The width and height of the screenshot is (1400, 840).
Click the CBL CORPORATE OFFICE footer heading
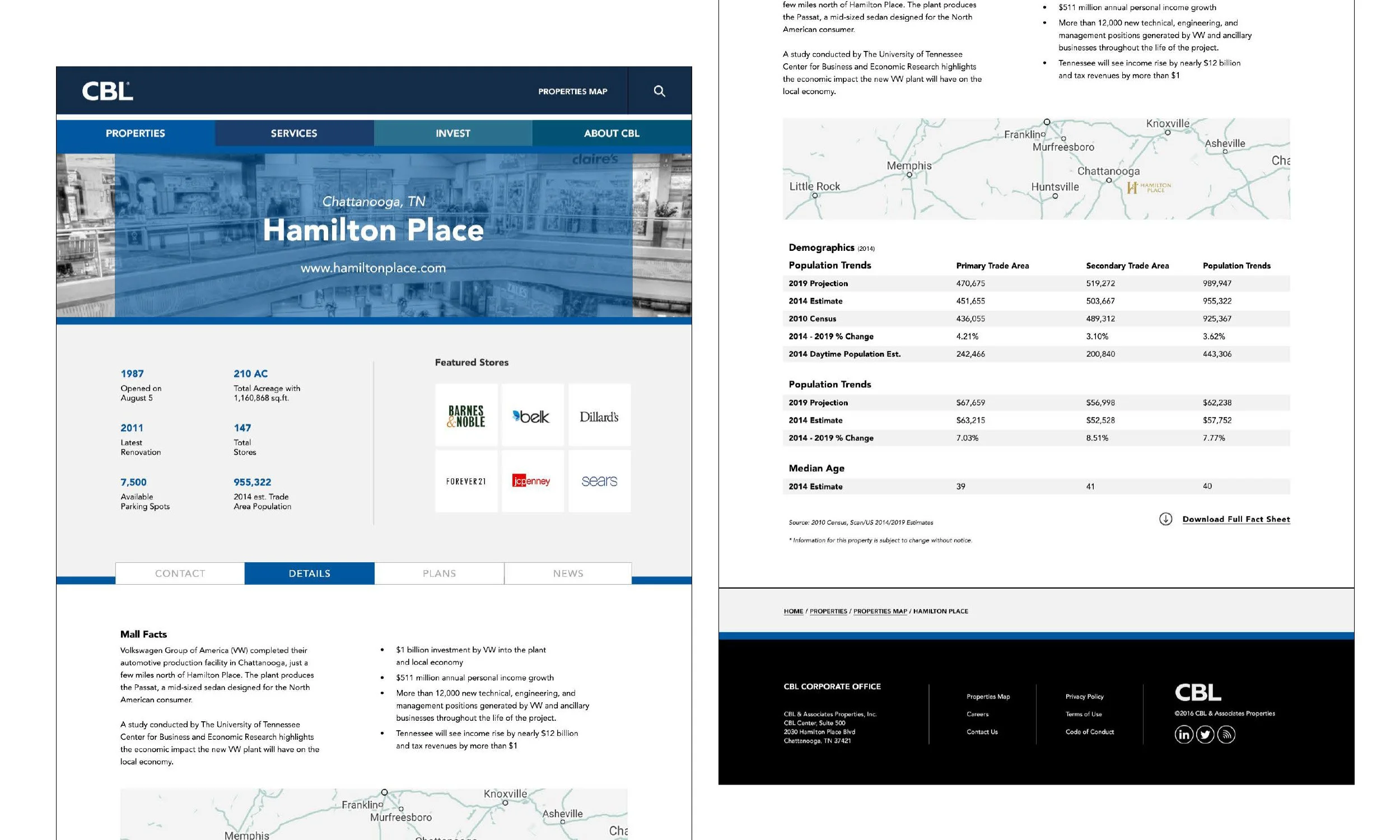tap(832, 687)
